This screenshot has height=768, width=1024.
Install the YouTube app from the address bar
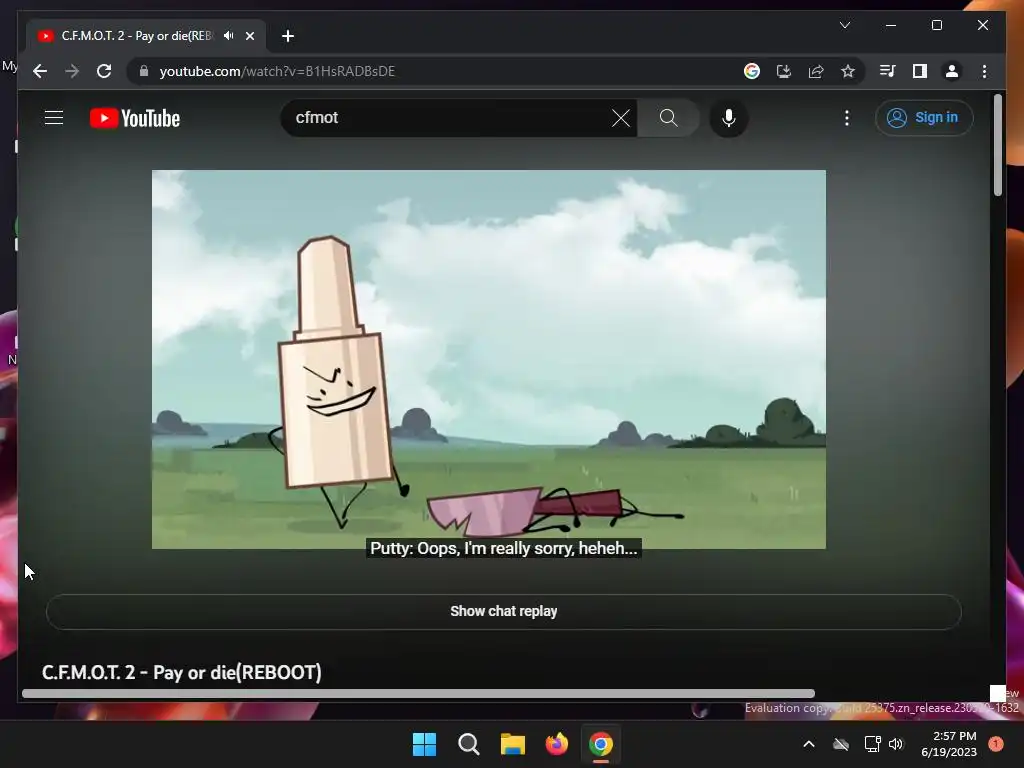(x=784, y=71)
